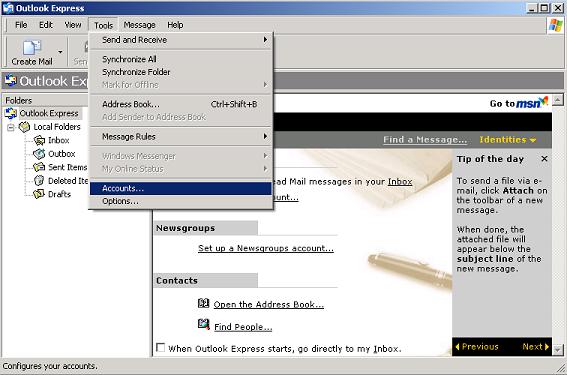Click the Folders pane header

[x=45, y=100]
